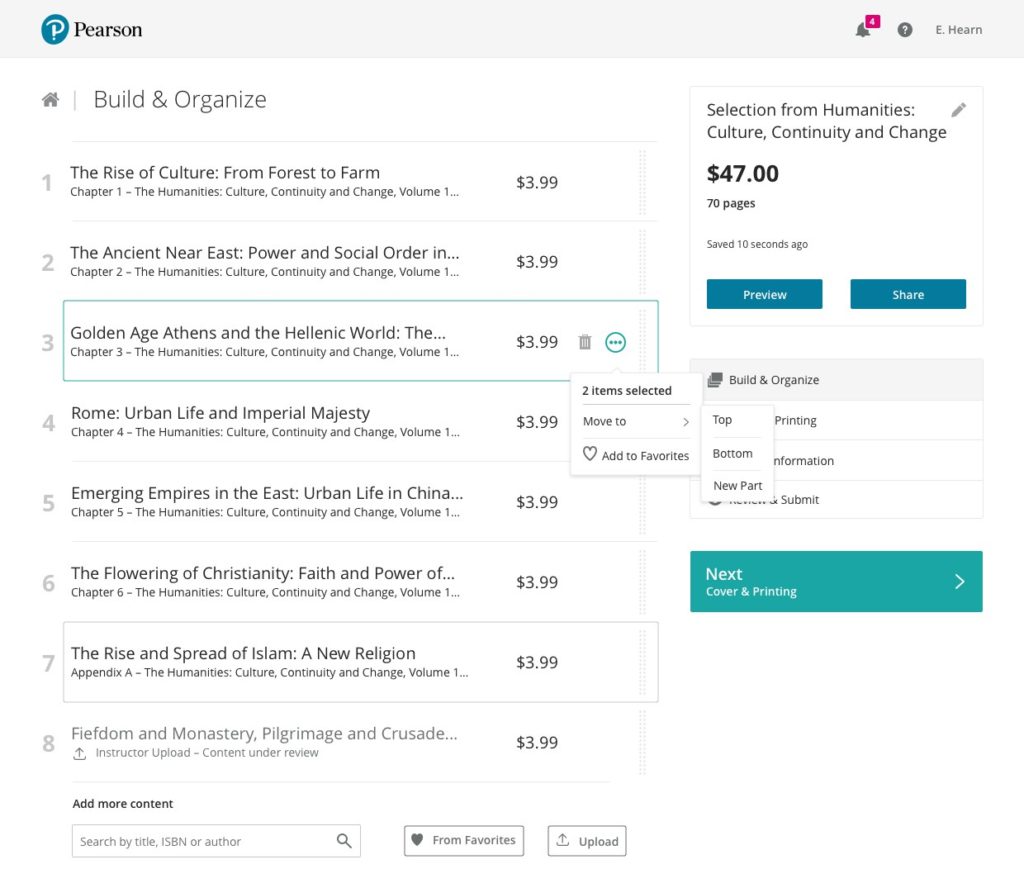Grab the drag handle of The Ancient Near East row
The height and width of the screenshot is (888, 1024).
tap(642, 262)
